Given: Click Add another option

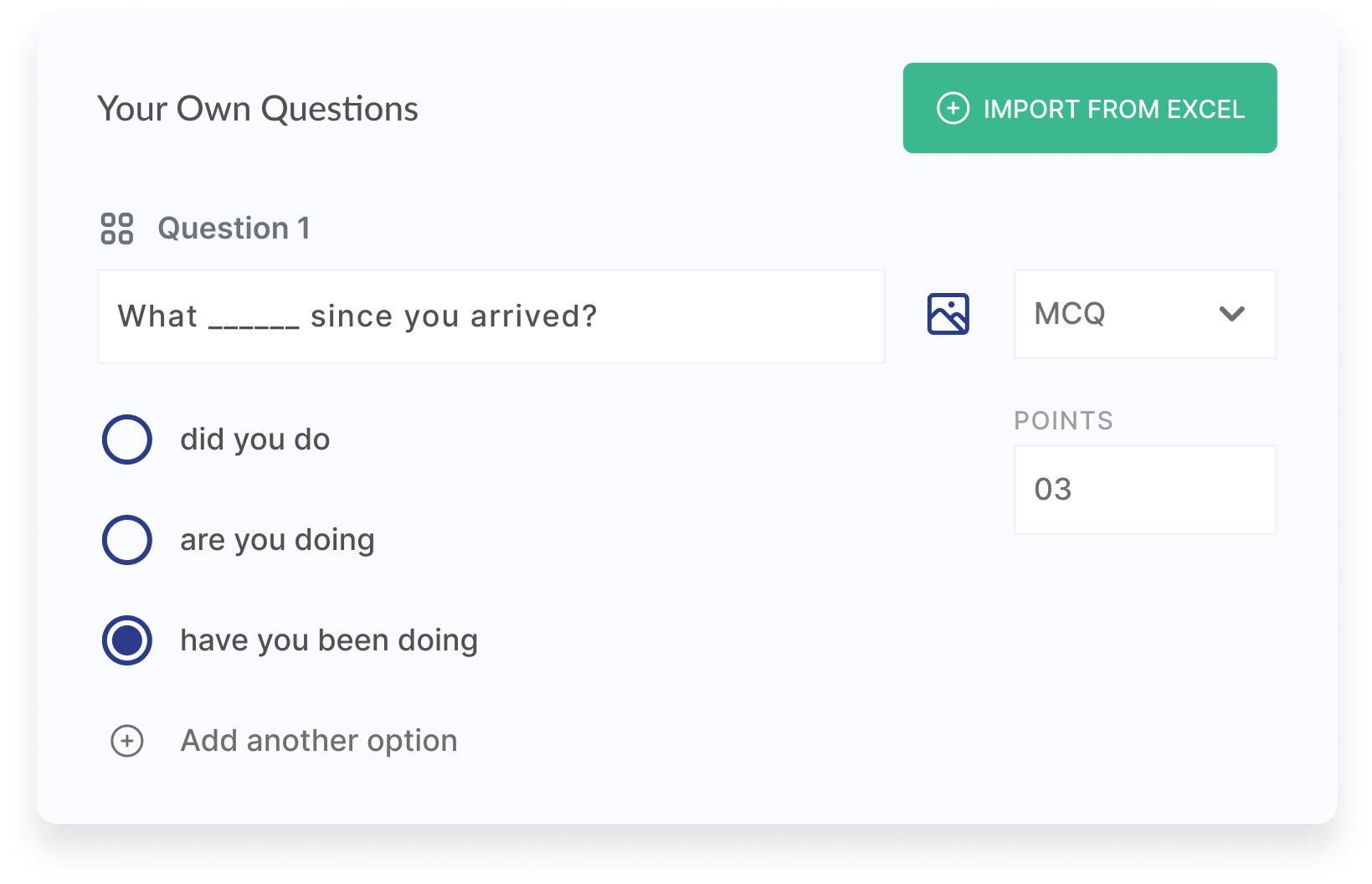Looking at the screenshot, I should pyautogui.click(x=318, y=741).
